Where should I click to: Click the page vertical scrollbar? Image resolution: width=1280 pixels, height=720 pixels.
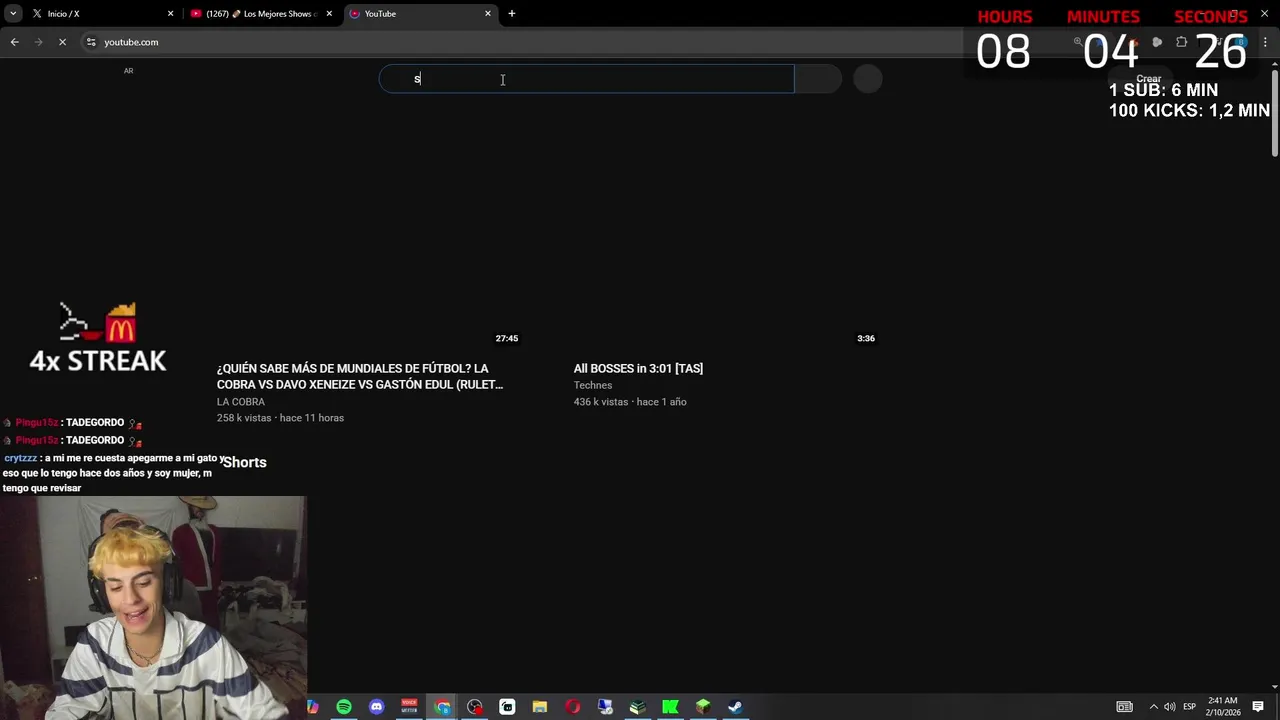point(1274,114)
